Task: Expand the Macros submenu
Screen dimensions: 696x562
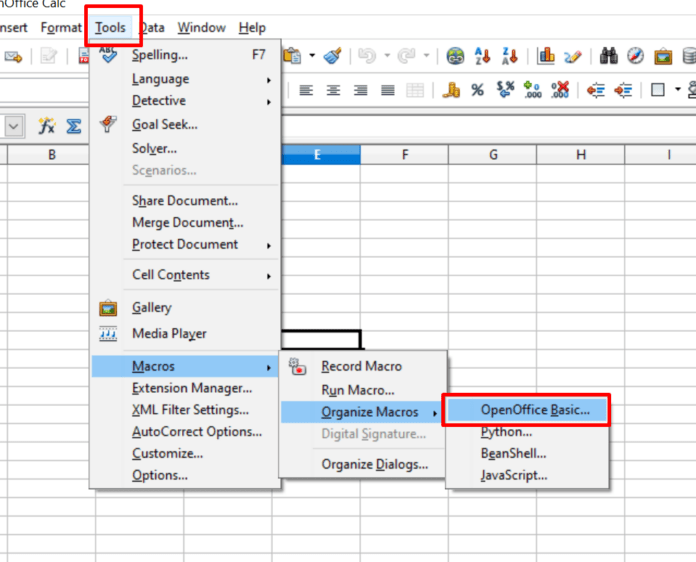Action: 186,366
